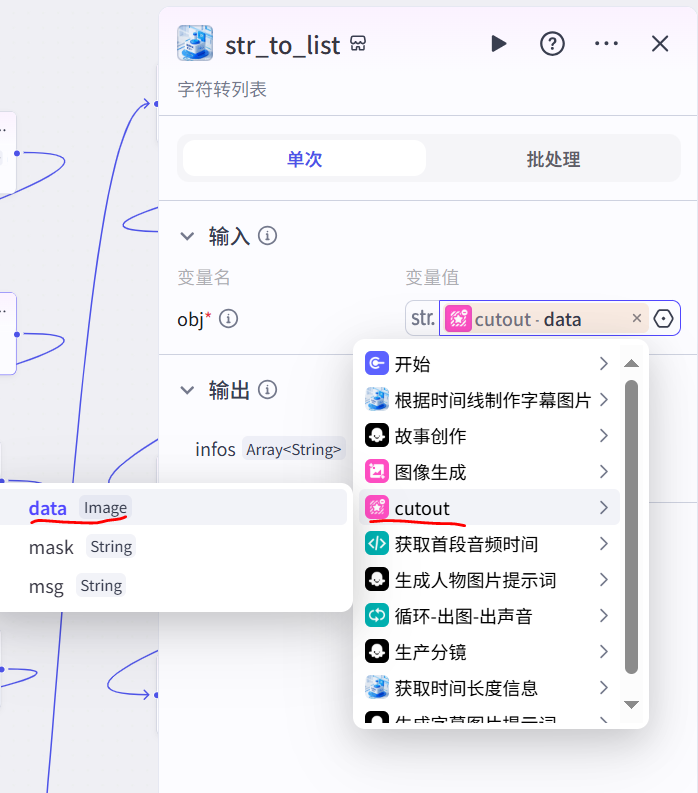This screenshot has width=698, height=793.
Task: Close the str_to_list panel
Action: (660, 44)
